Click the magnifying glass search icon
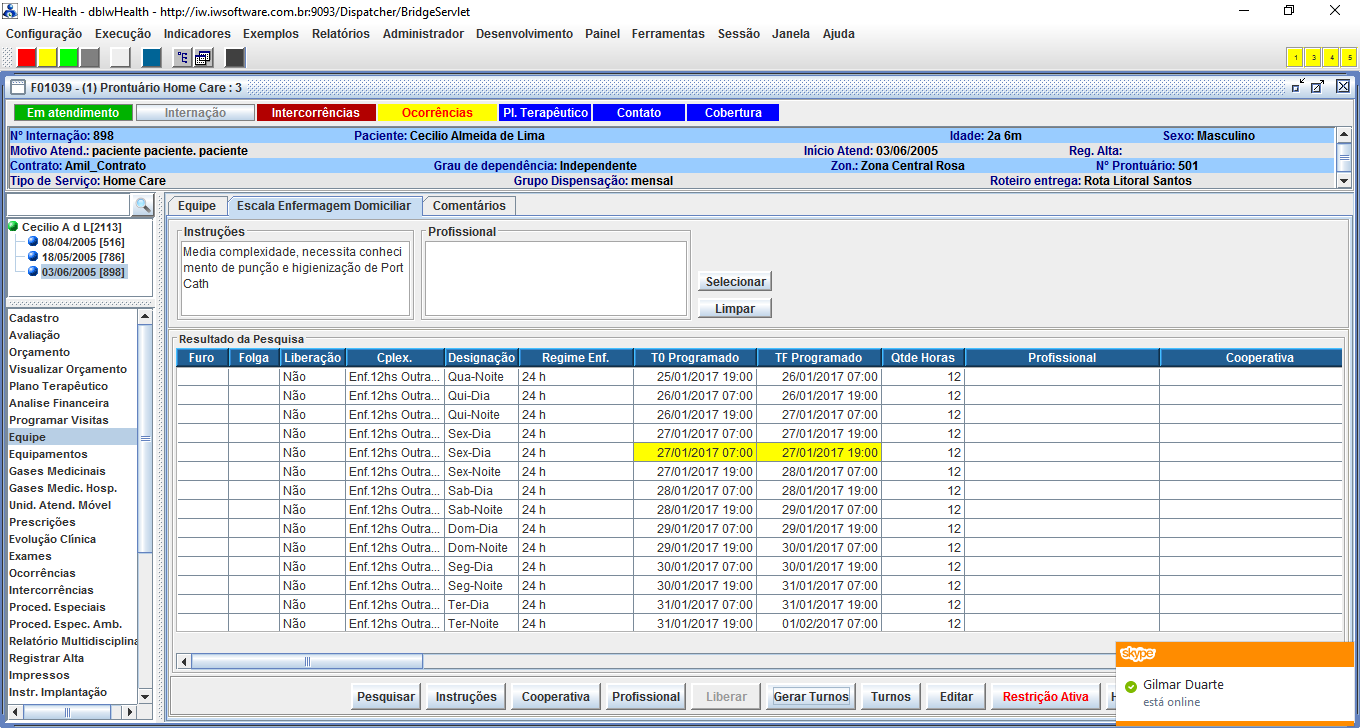Image resolution: width=1360 pixels, height=728 pixels. point(142,205)
